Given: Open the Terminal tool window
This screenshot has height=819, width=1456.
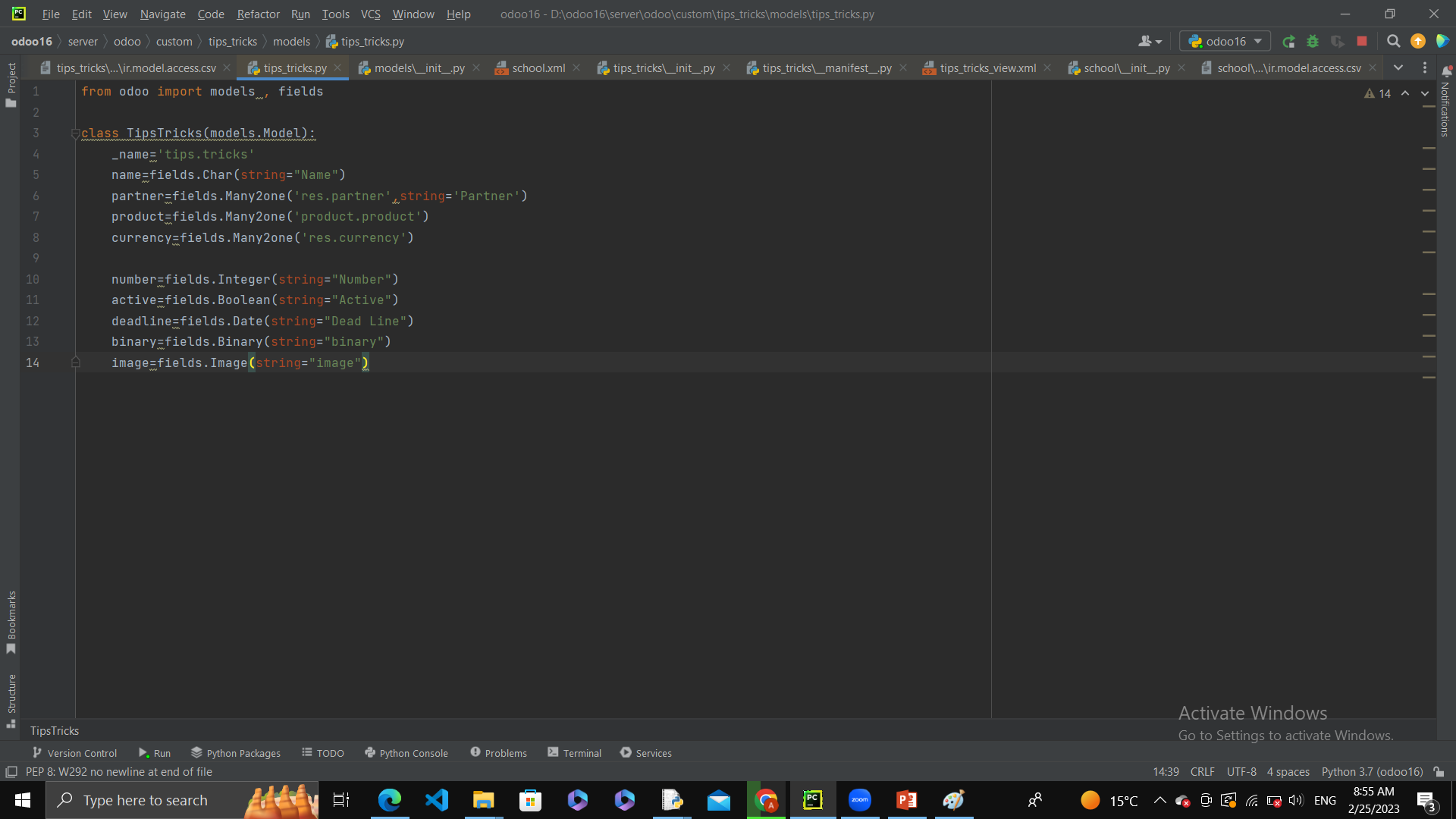Looking at the screenshot, I should 574,753.
